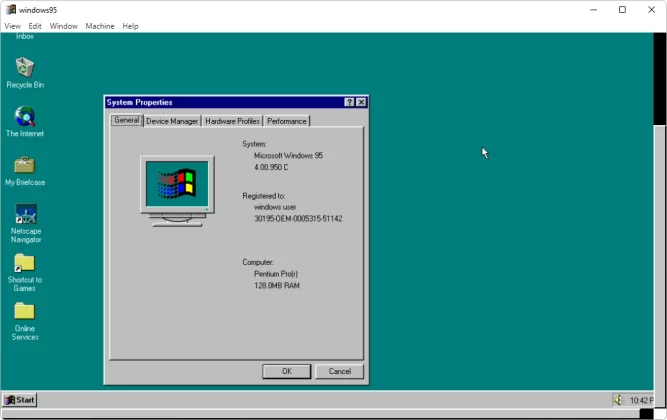Switch to the Hardware Profiles tab
The image size is (667, 420).
[232, 121]
